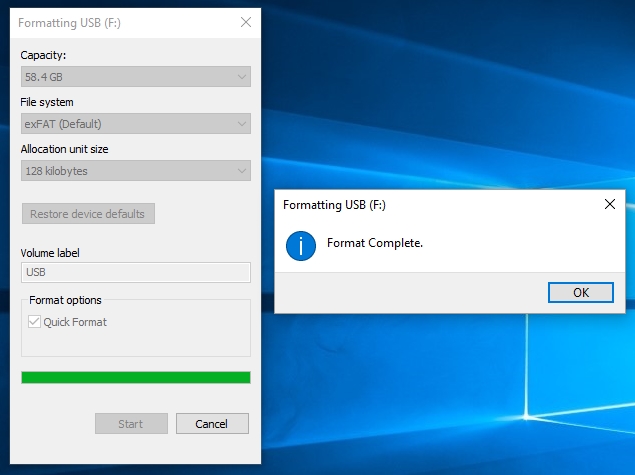This screenshot has height=475, width=635.
Task: Open the Allocation unit size dropdown
Action: [136, 170]
